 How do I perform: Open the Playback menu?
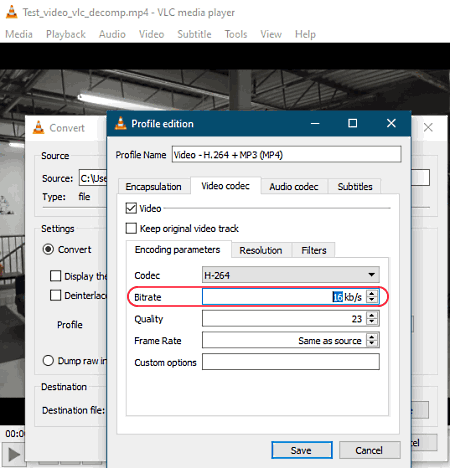pos(66,34)
